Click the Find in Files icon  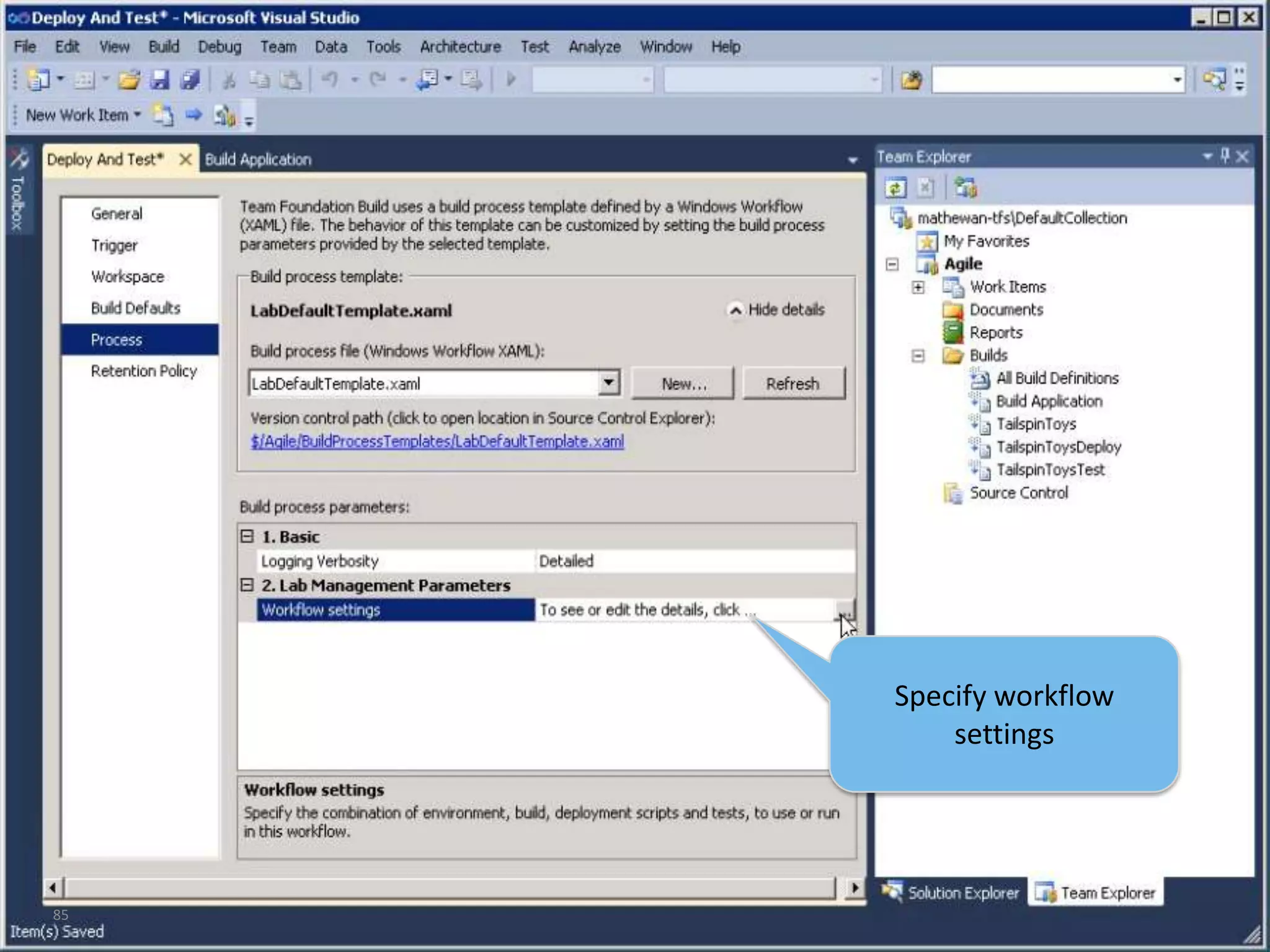911,79
